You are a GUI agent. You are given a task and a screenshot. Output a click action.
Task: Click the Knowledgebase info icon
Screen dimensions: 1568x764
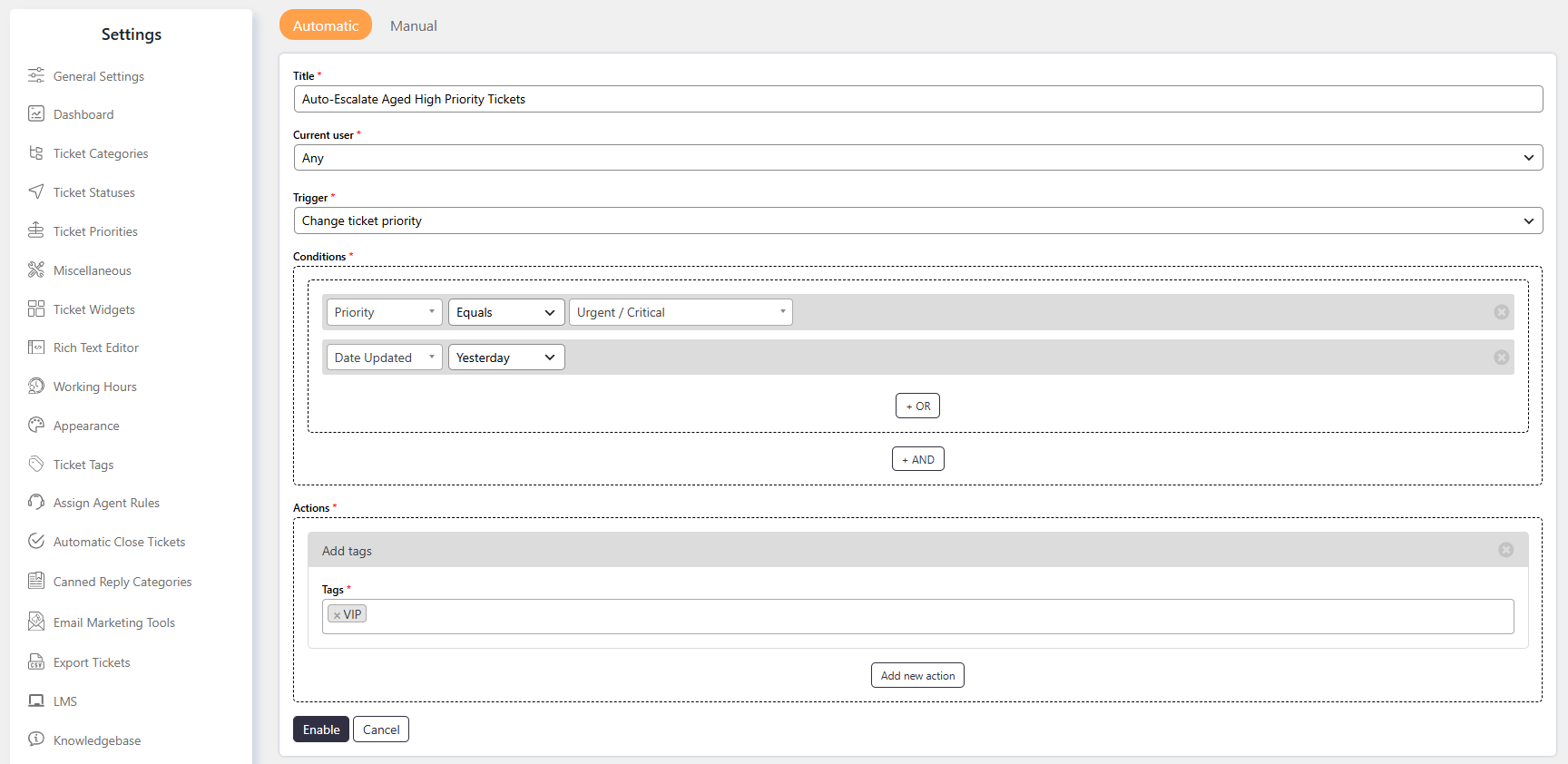pyautogui.click(x=36, y=740)
